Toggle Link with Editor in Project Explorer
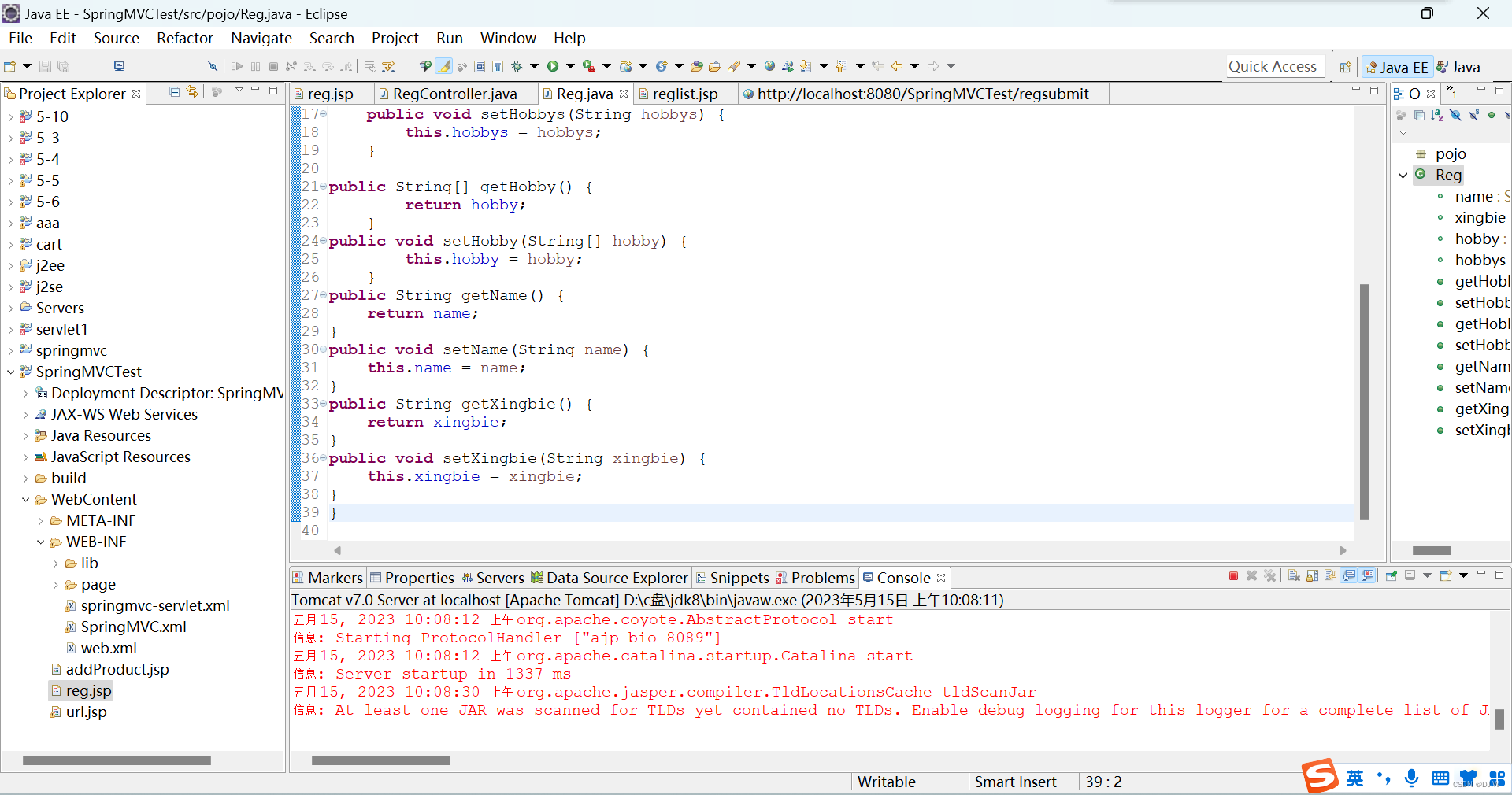 [x=192, y=92]
